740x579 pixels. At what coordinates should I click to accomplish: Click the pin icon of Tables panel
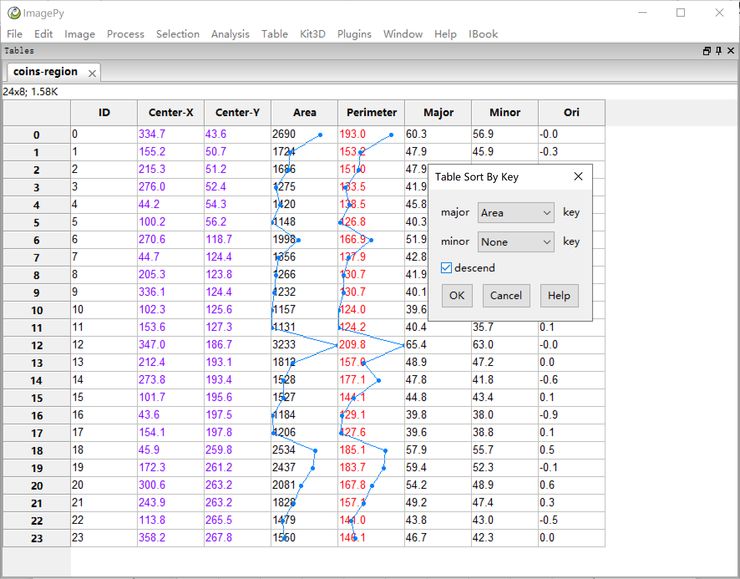[x=719, y=50]
